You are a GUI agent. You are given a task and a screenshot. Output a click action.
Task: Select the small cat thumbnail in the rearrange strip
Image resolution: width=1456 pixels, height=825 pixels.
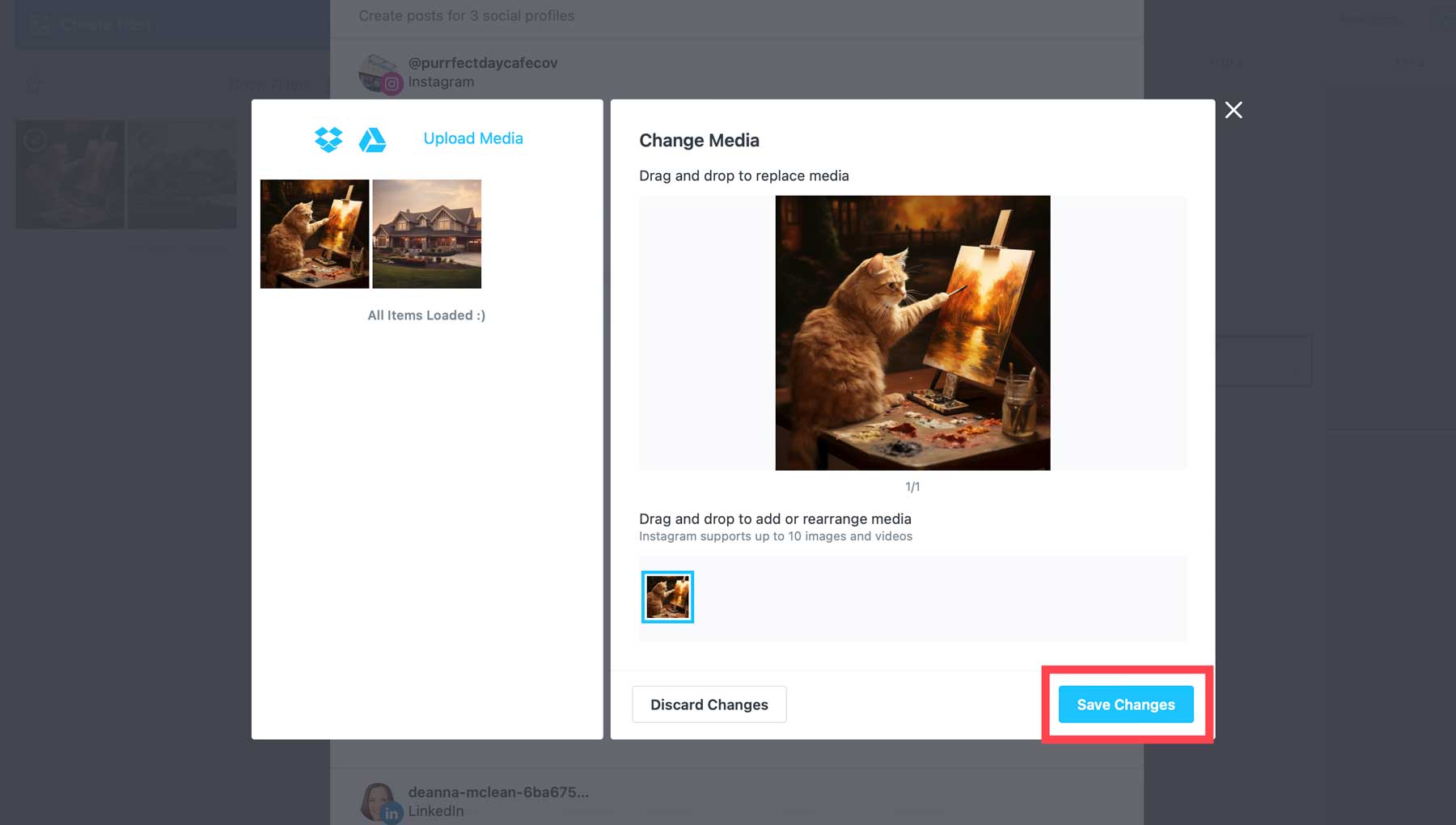(x=667, y=597)
